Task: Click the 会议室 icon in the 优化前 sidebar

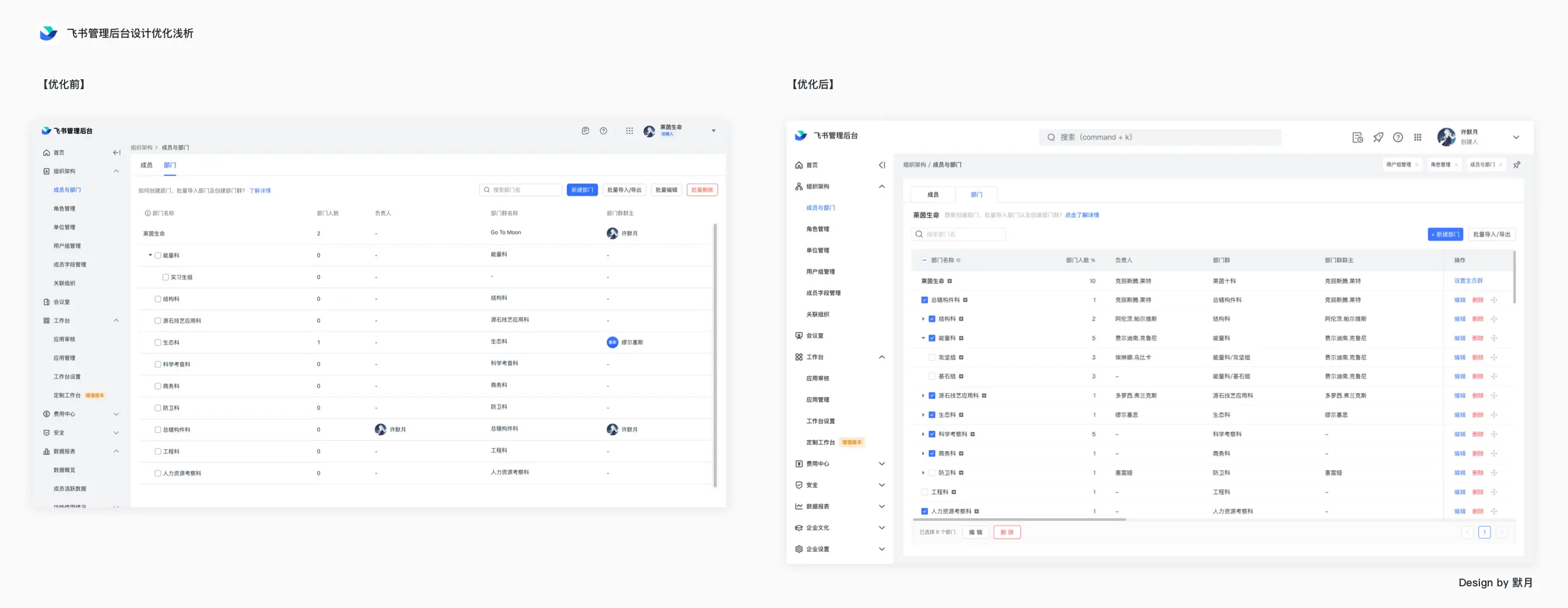Action: [x=46, y=301]
